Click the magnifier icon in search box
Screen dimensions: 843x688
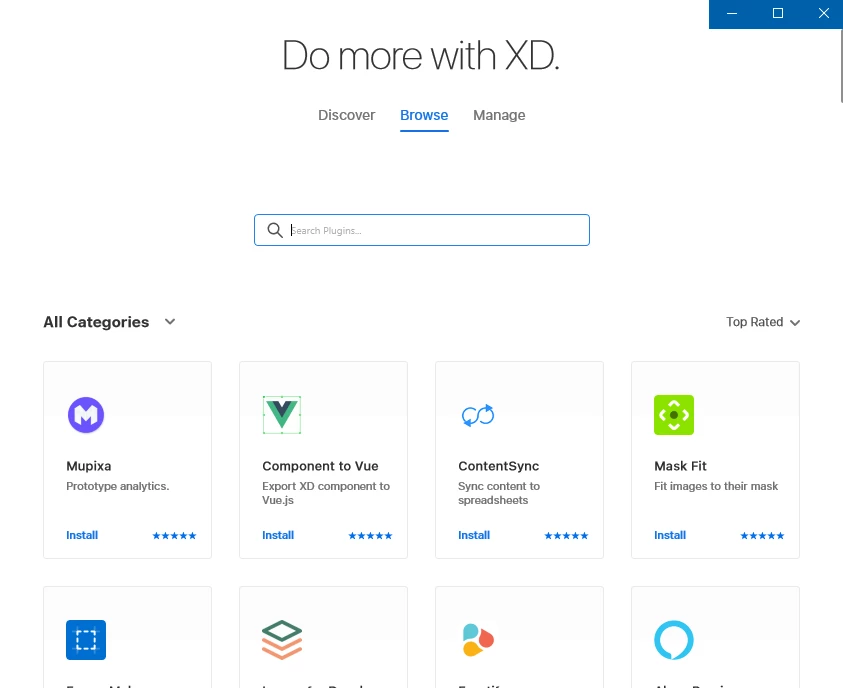[x=275, y=230]
